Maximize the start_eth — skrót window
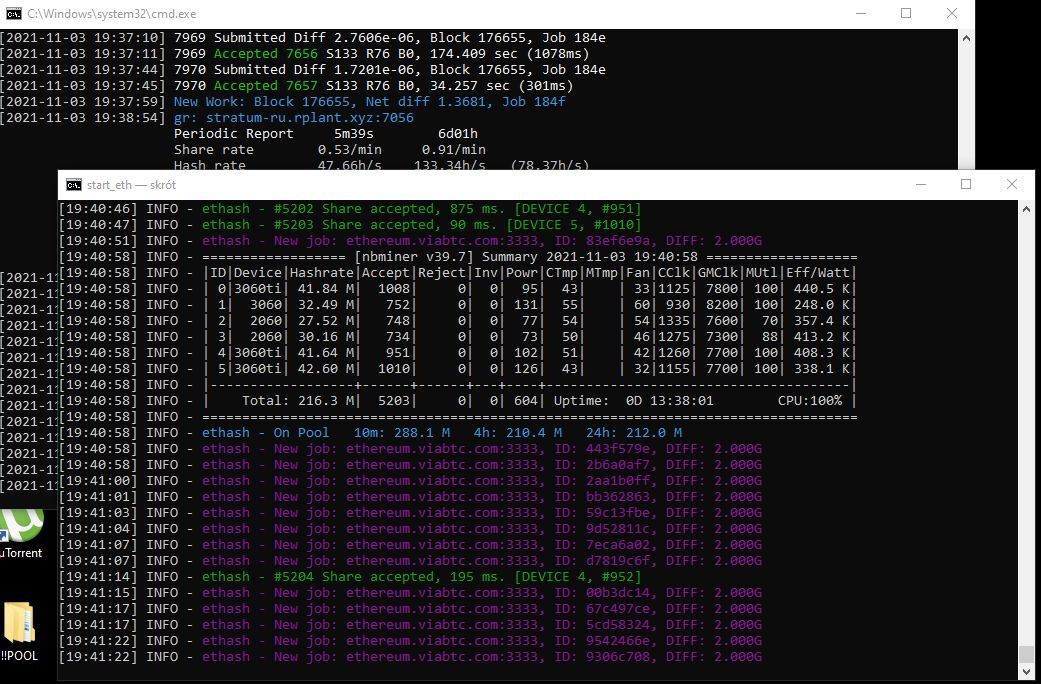 (x=966, y=184)
